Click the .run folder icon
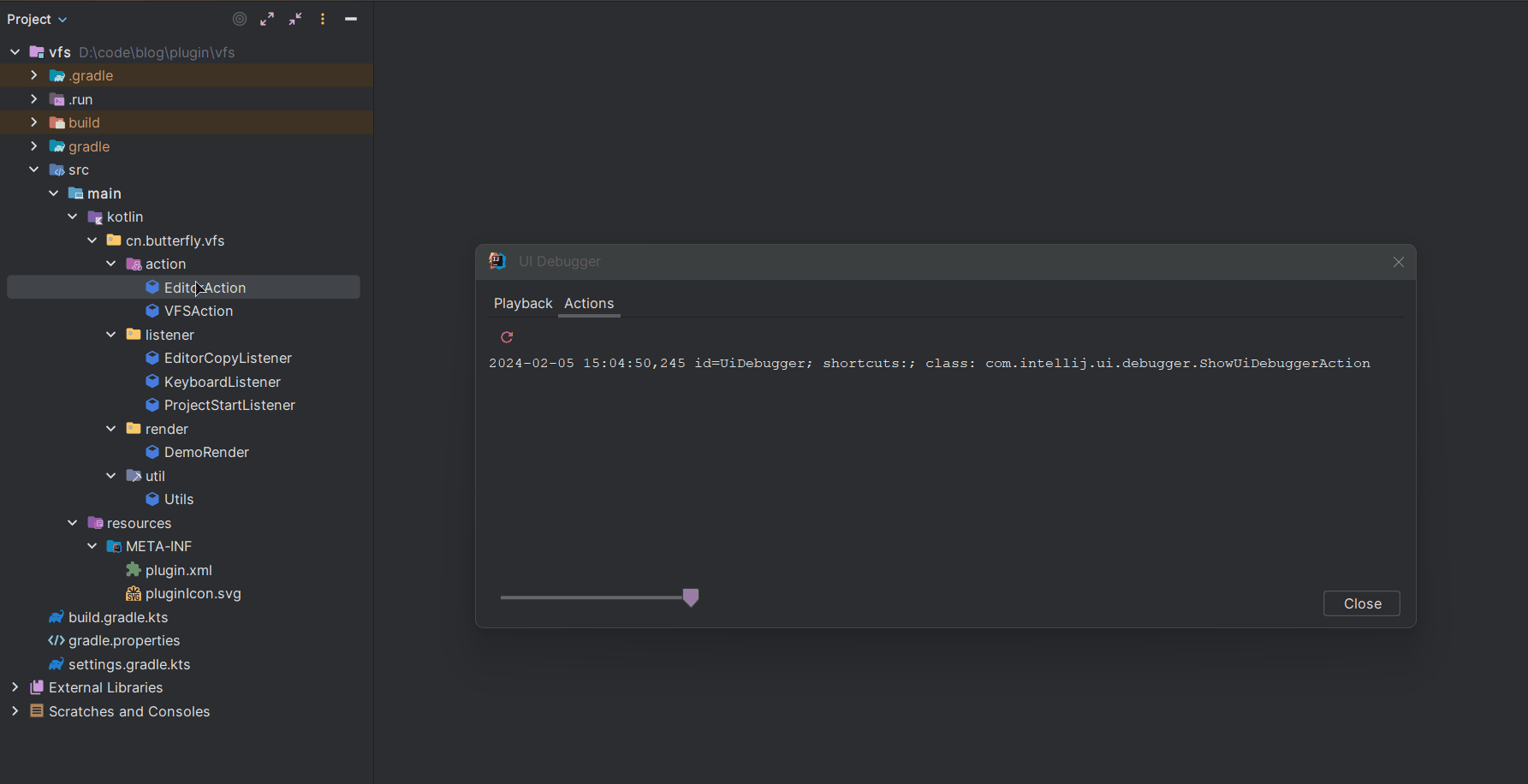Image resolution: width=1528 pixels, height=784 pixels. tap(57, 99)
